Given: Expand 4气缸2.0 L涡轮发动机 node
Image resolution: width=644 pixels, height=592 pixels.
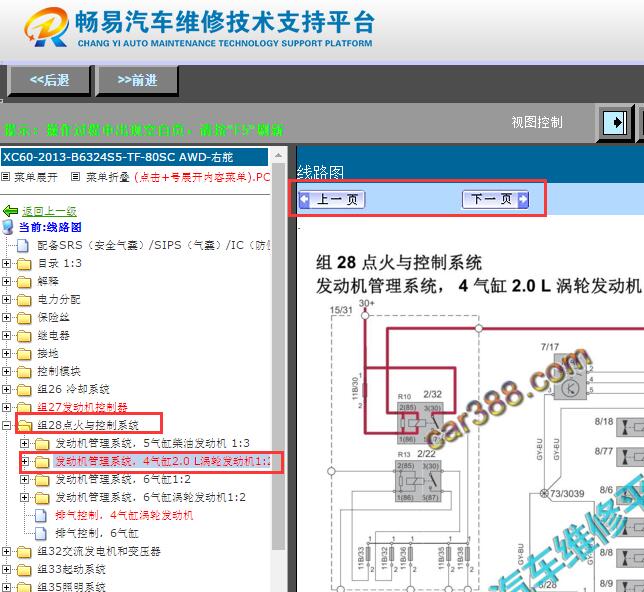Looking at the screenshot, I should pos(25,461).
